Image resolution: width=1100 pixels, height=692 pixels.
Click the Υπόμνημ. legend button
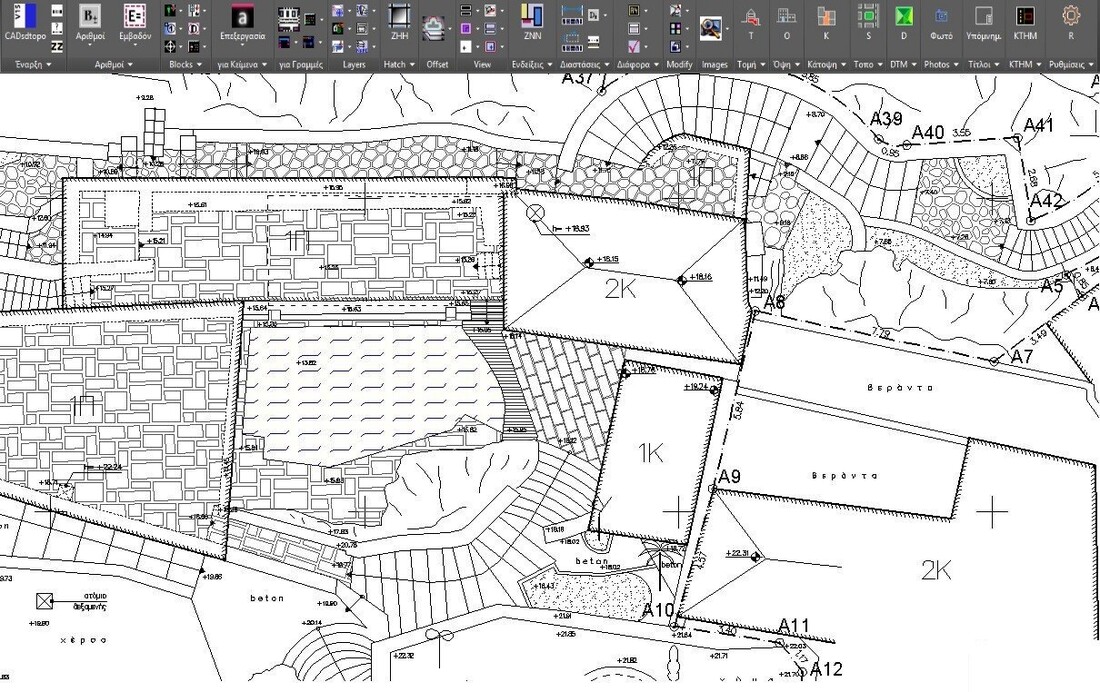click(983, 17)
